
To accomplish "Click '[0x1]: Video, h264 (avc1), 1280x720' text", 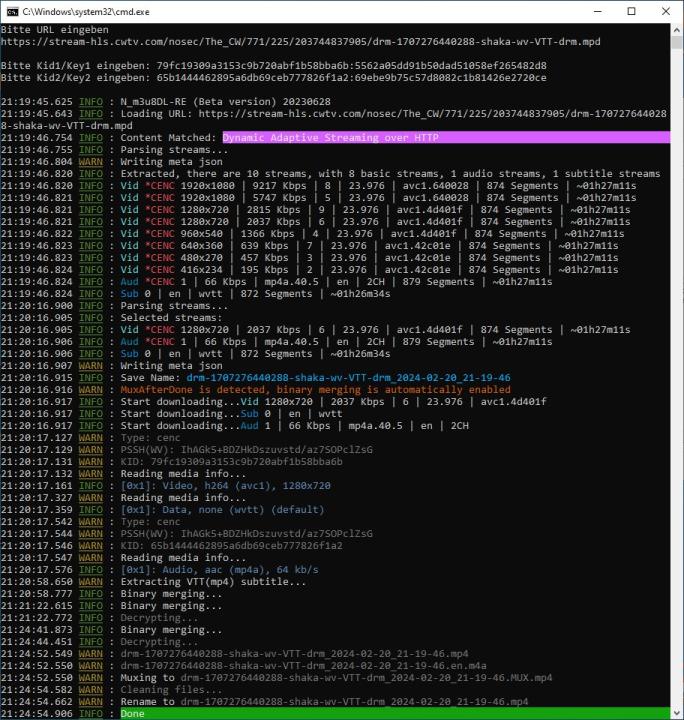I will pos(225,485).
